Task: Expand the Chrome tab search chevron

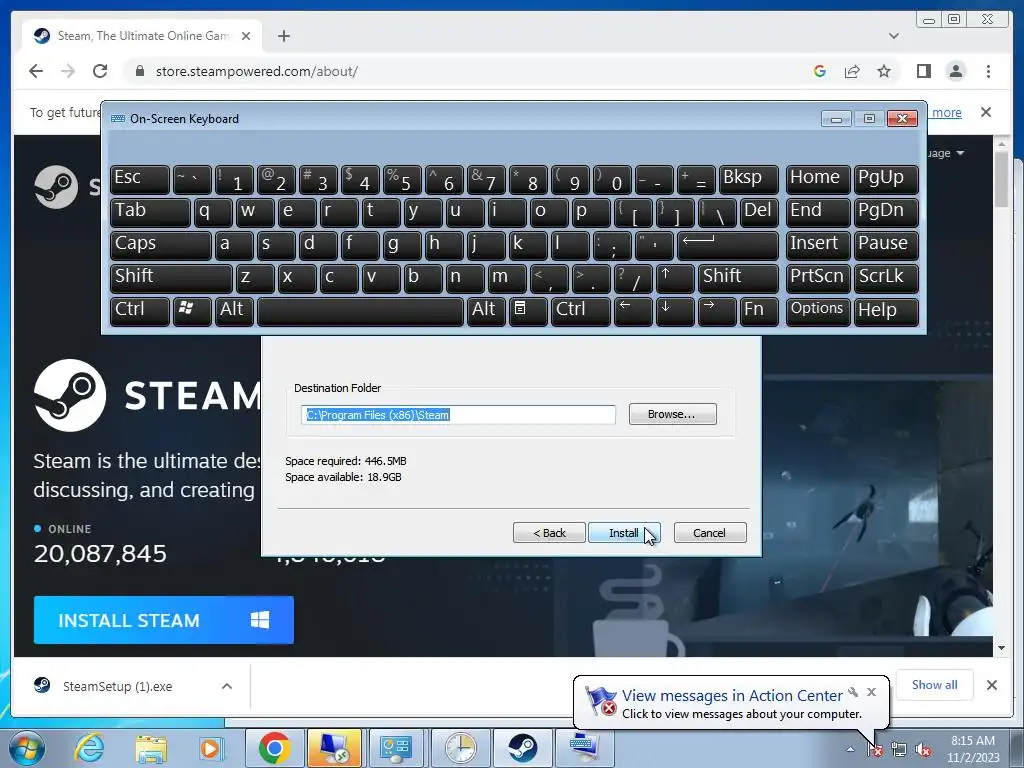Action: [x=893, y=36]
